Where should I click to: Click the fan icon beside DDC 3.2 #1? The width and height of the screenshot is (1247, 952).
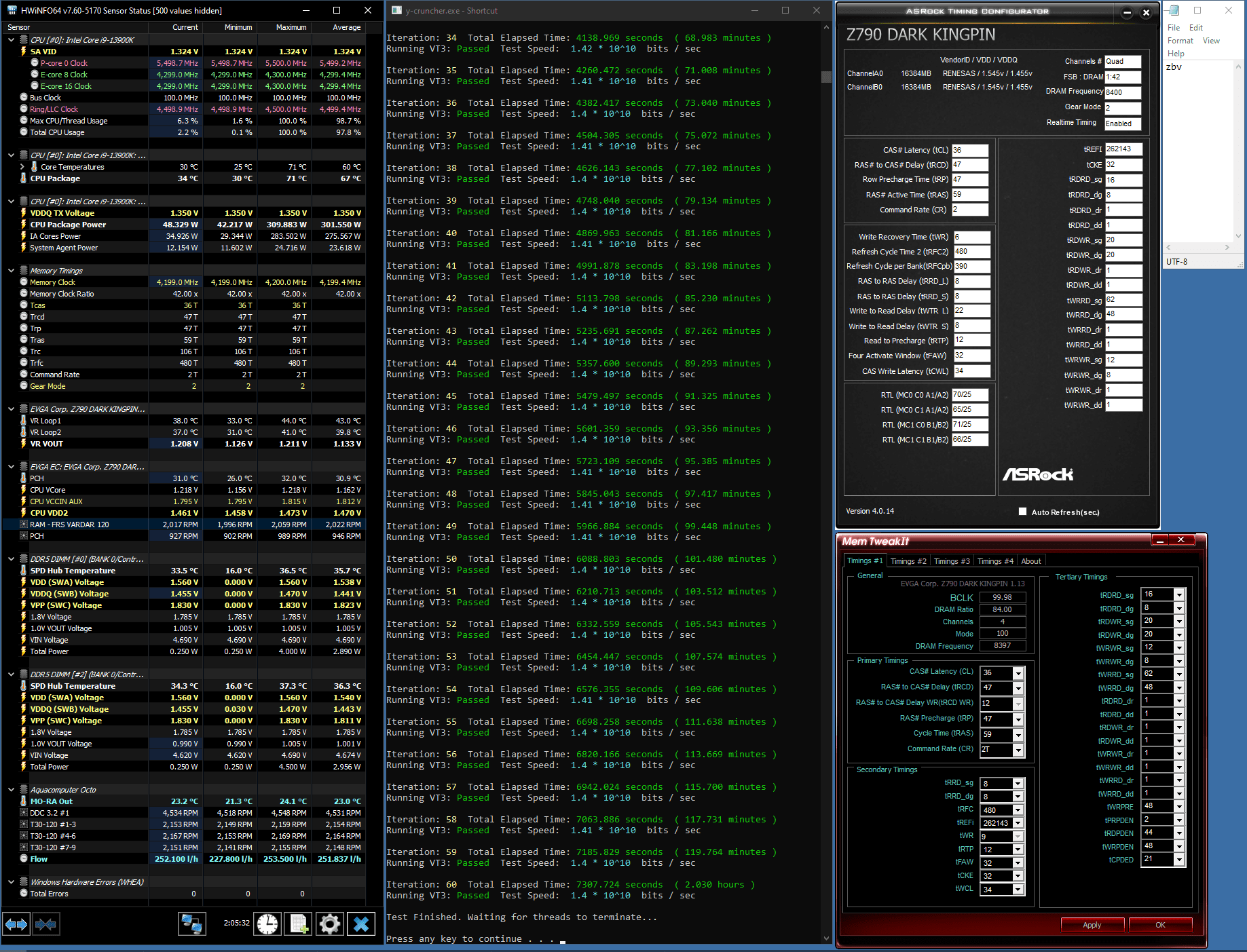tap(24, 813)
